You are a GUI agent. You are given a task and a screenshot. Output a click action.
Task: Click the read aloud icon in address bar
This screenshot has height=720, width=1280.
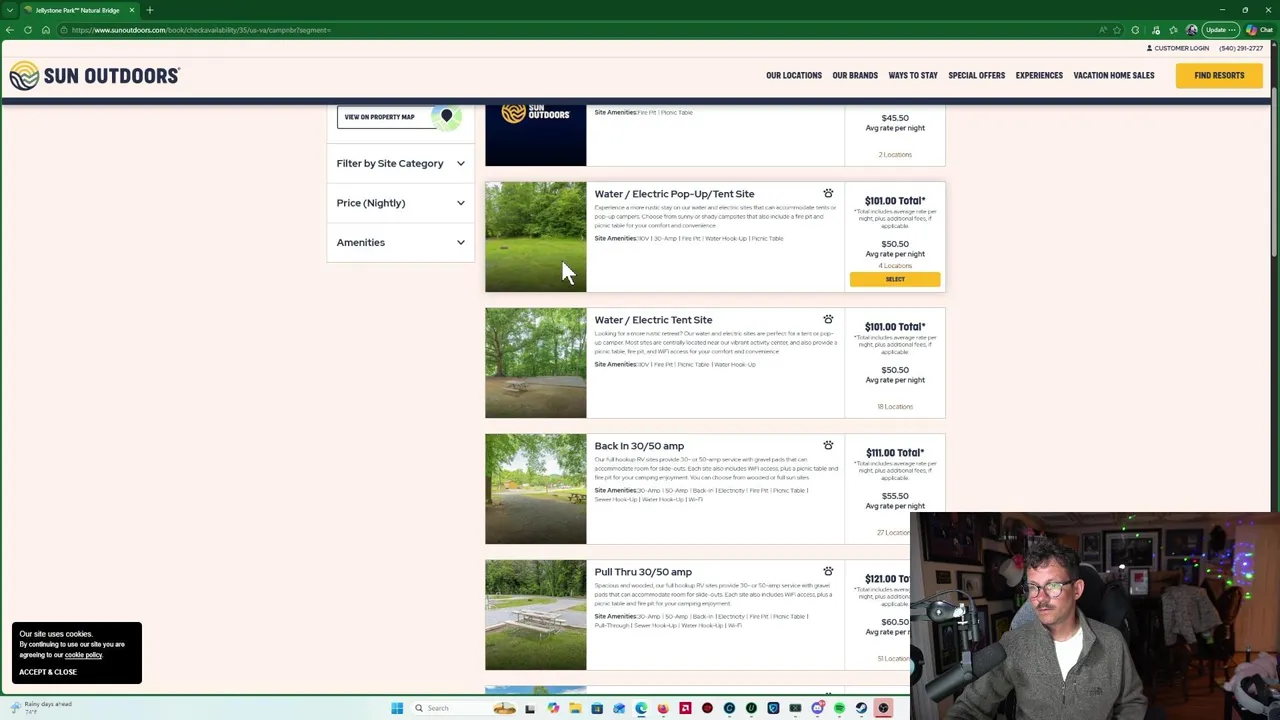click(1103, 30)
